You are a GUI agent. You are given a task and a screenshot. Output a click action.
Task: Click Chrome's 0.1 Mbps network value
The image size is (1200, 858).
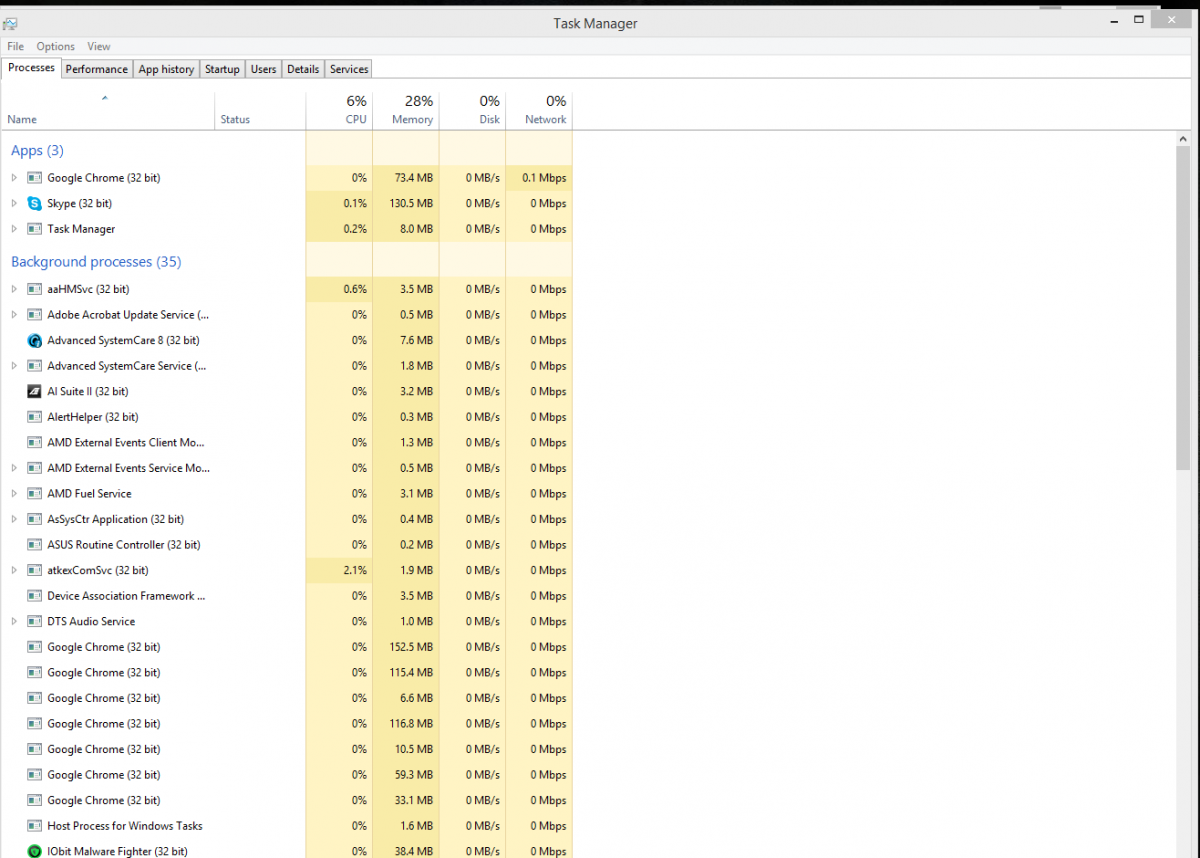tap(544, 178)
